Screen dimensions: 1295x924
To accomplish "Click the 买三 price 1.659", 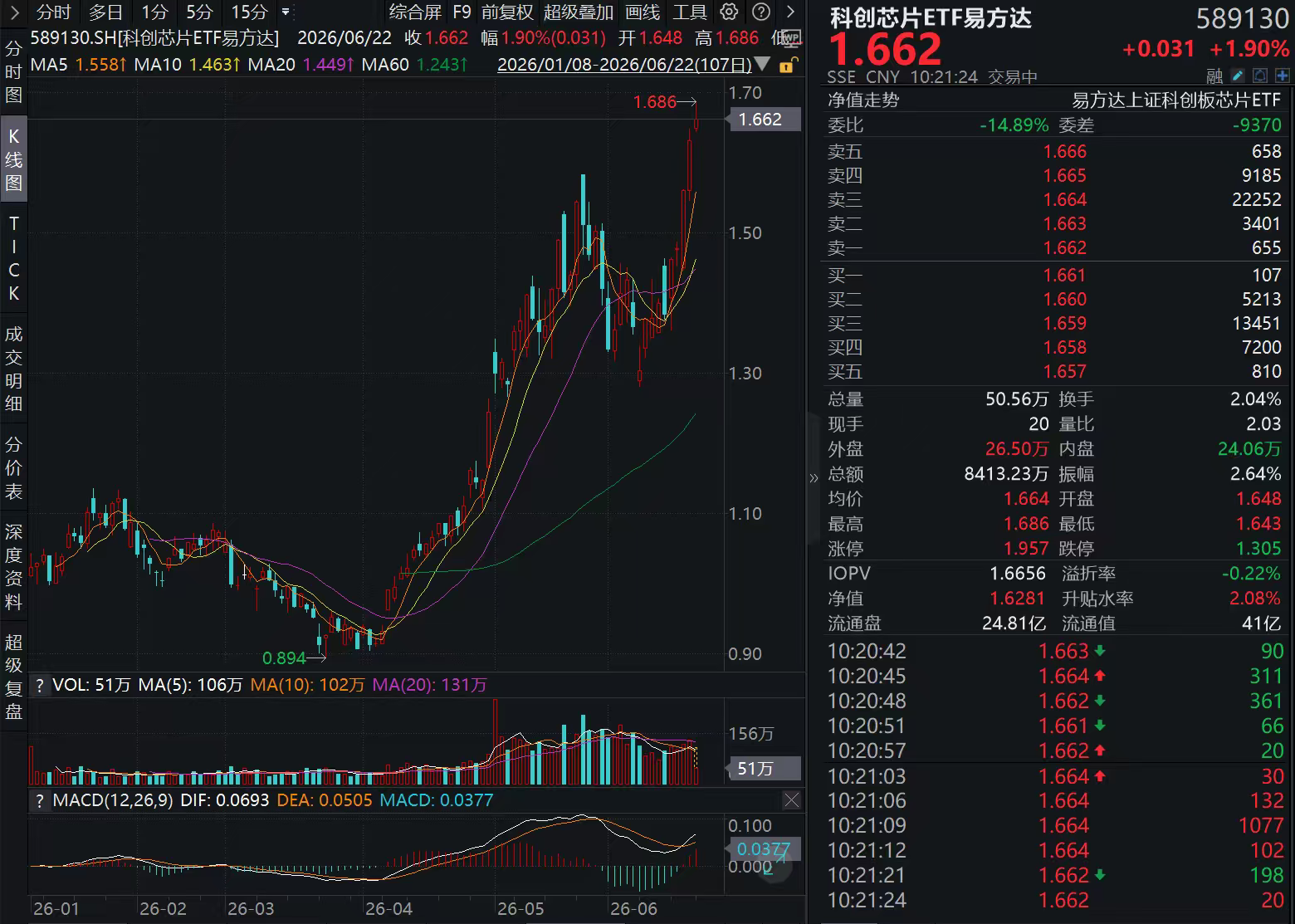I will point(1065,323).
